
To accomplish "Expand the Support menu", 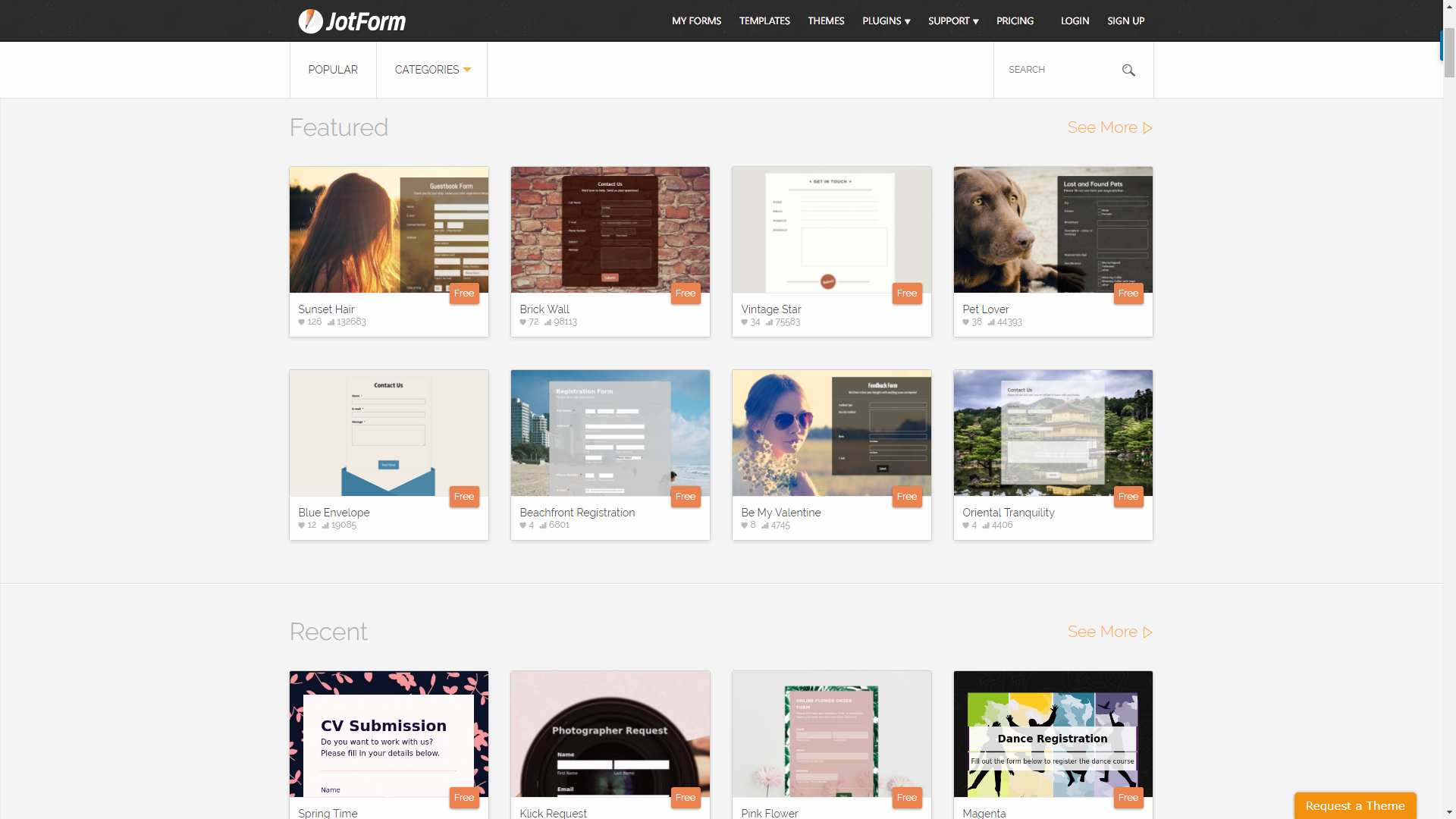I will click(x=953, y=21).
